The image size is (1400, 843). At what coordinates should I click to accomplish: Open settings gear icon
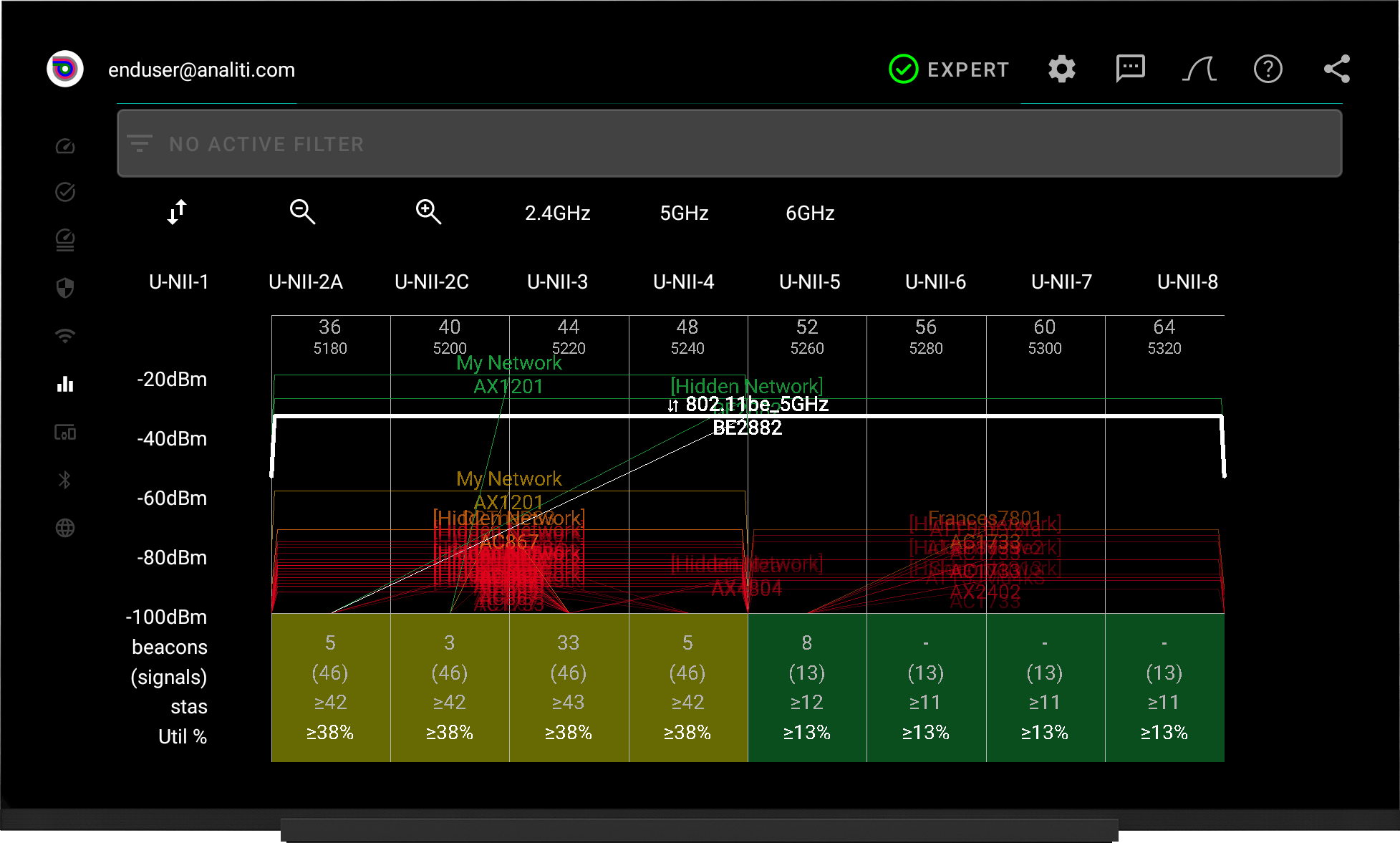pyautogui.click(x=1062, y=69)
